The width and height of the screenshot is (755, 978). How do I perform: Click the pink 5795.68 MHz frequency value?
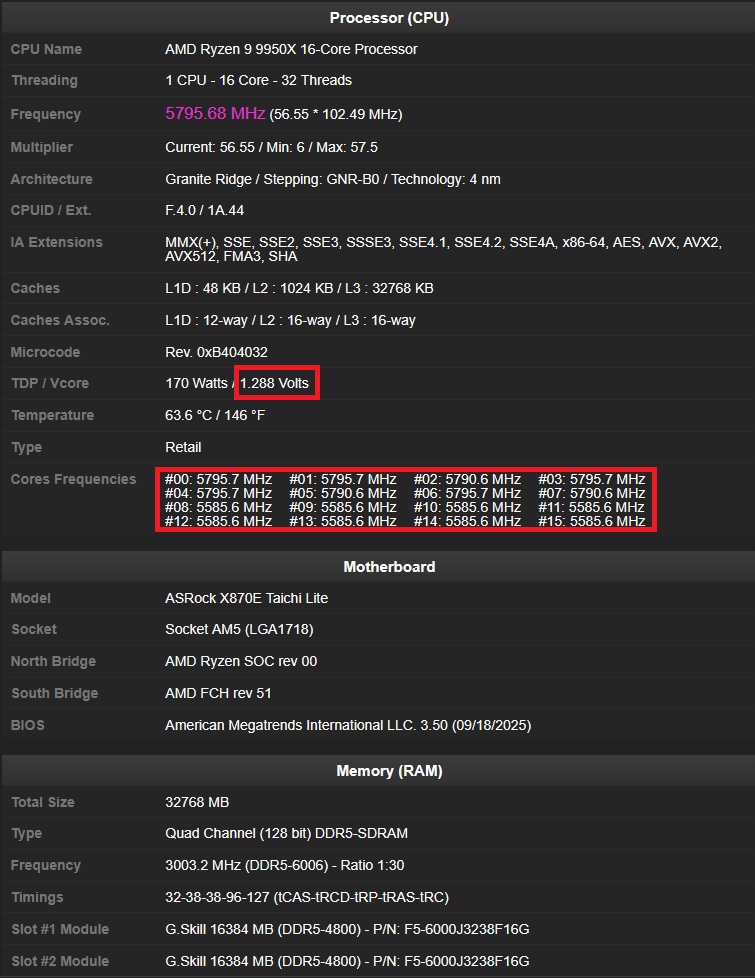click(215, 114)
